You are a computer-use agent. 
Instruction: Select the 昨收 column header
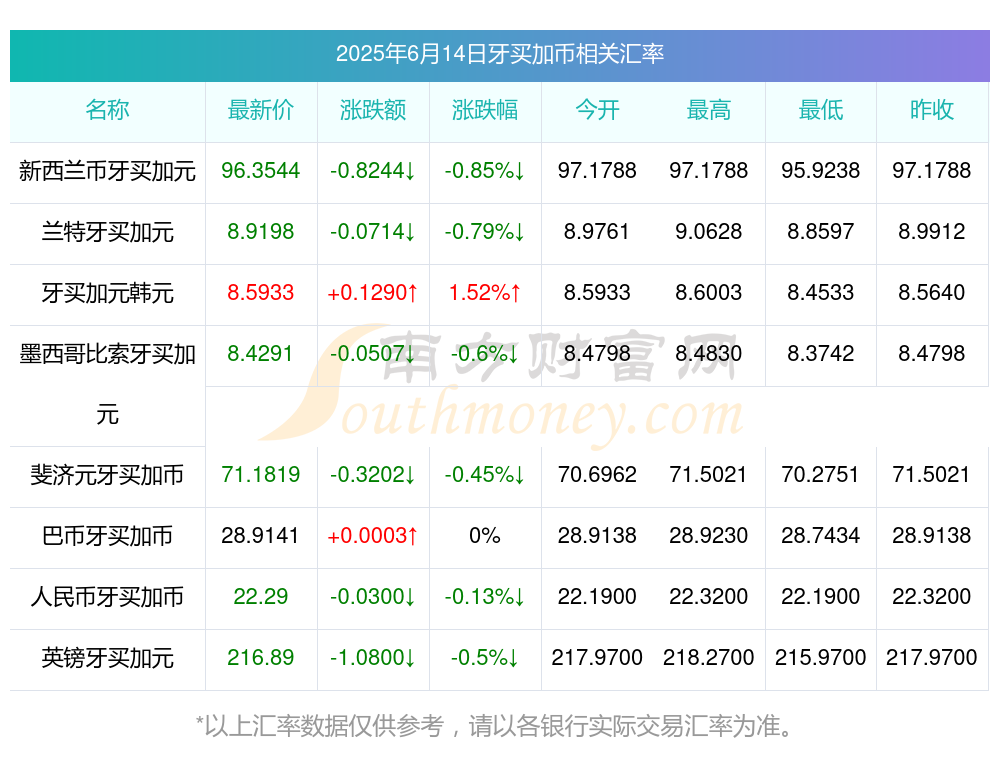[x=932, y=110]
